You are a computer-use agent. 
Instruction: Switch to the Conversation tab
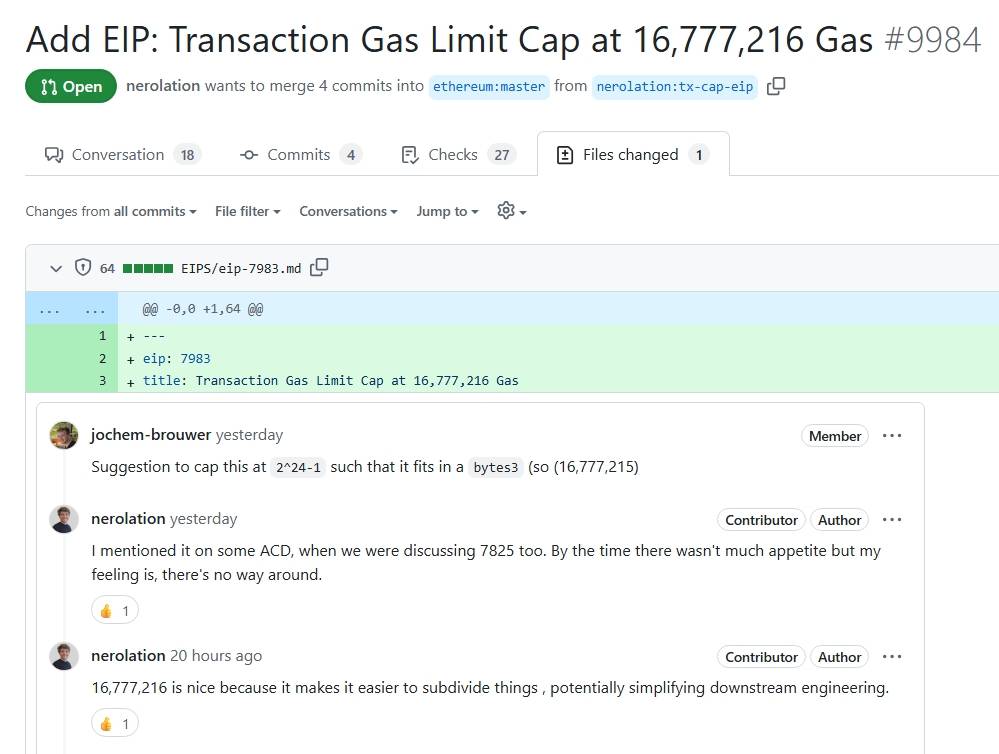point(122,155)
